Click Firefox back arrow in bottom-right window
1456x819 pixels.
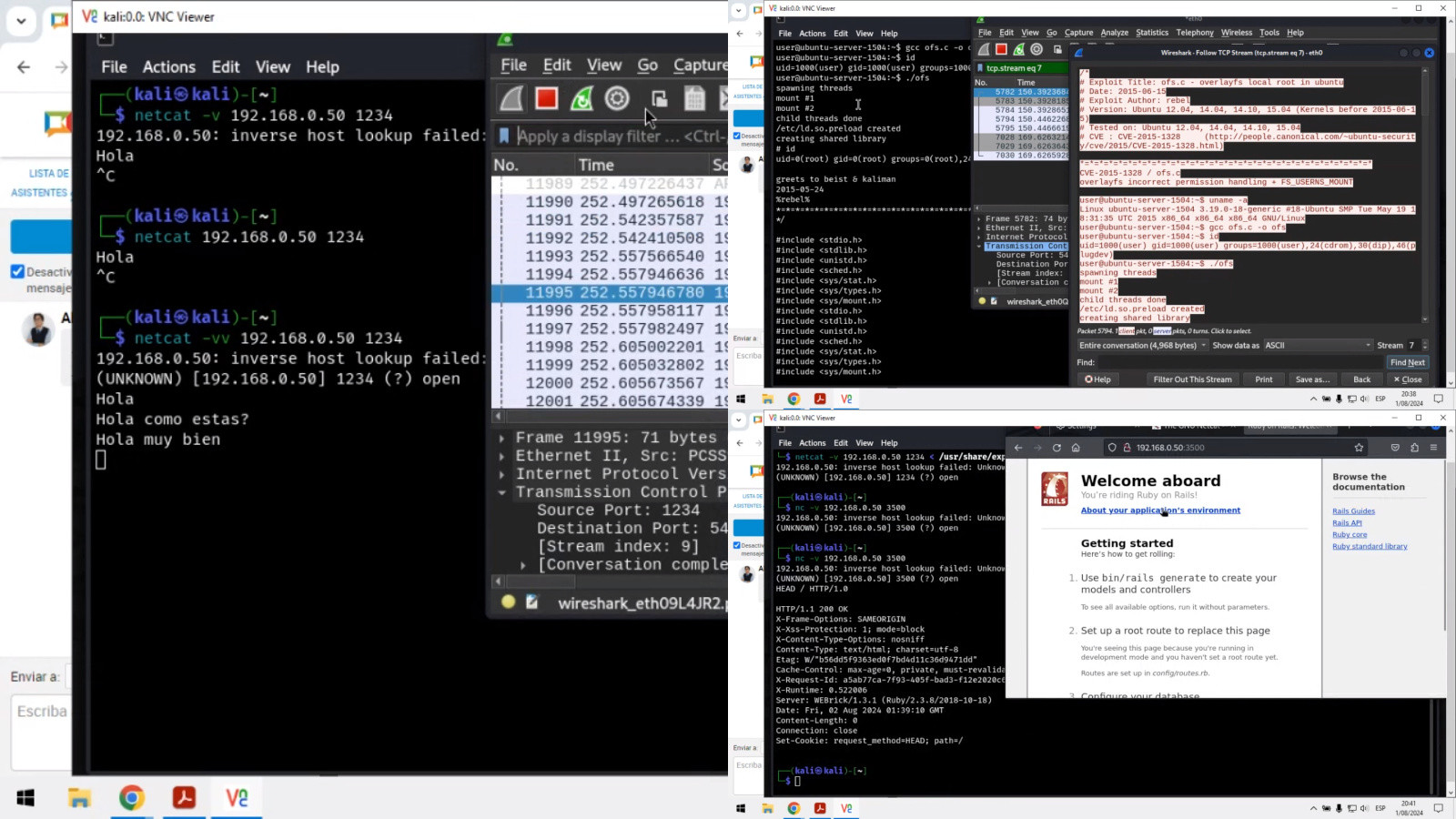point(1018,448)
